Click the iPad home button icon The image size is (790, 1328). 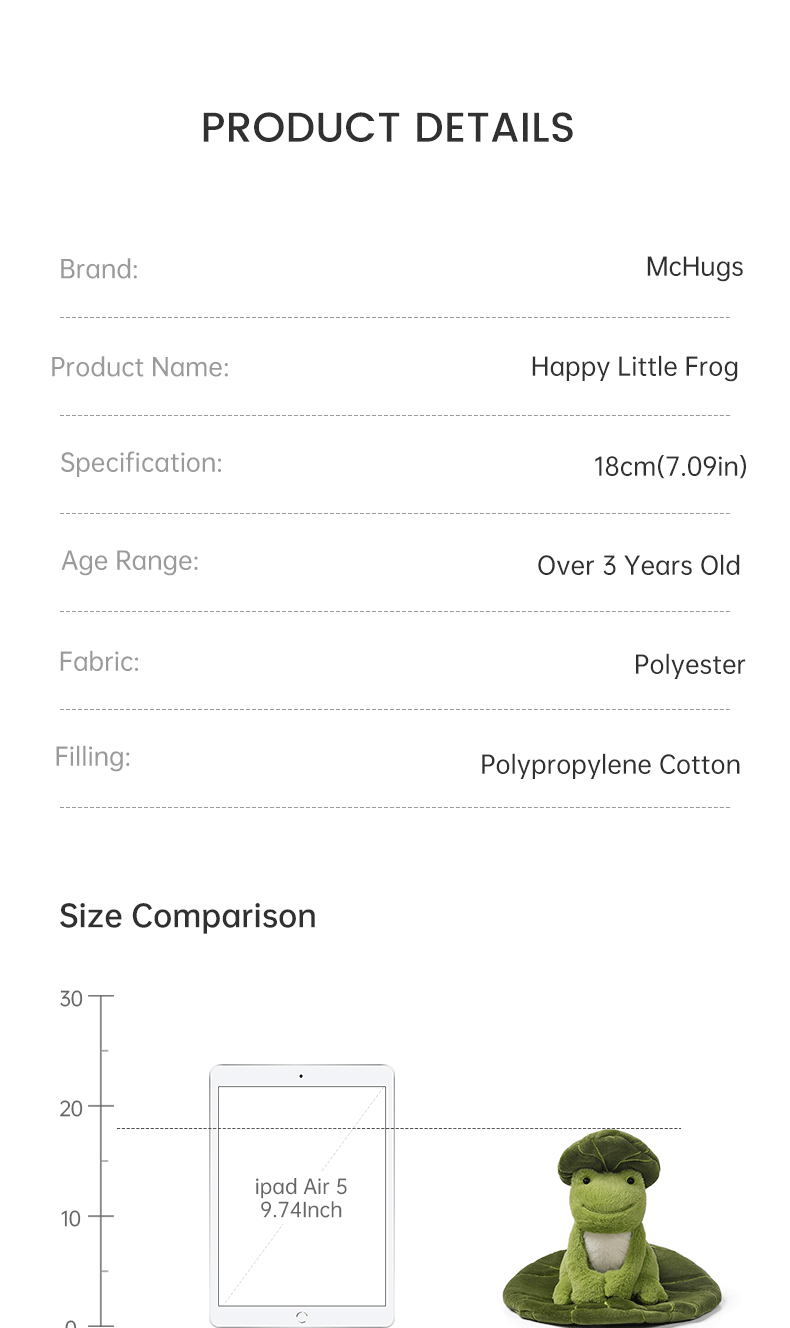pos(302,1317)
